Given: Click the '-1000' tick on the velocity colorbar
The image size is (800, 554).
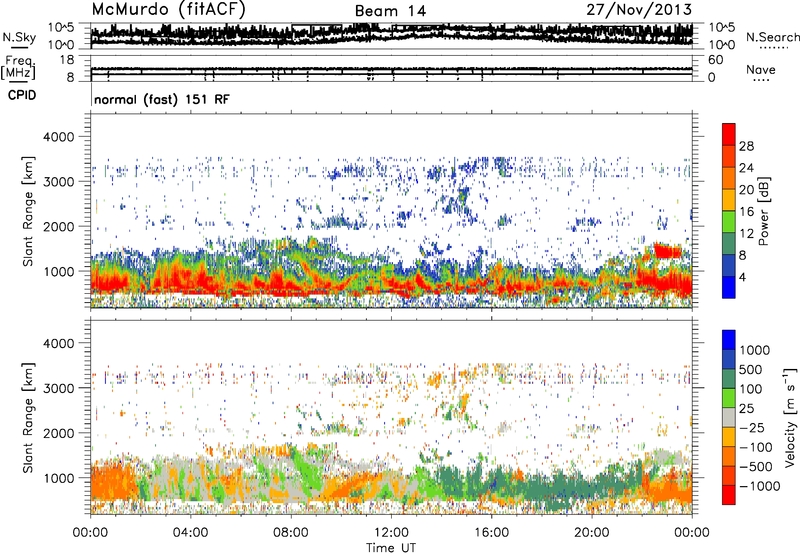Looking at the screenshot, I should [760, 486].
